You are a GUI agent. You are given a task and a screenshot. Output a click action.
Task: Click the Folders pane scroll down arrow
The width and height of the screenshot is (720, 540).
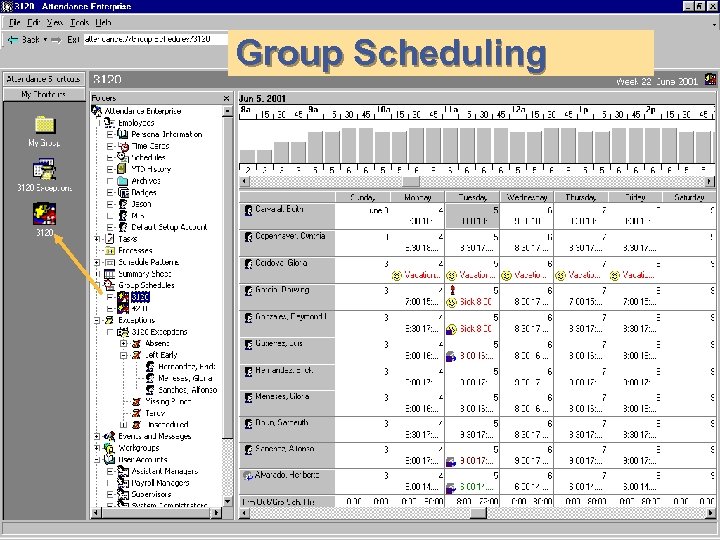click(227, 501)
